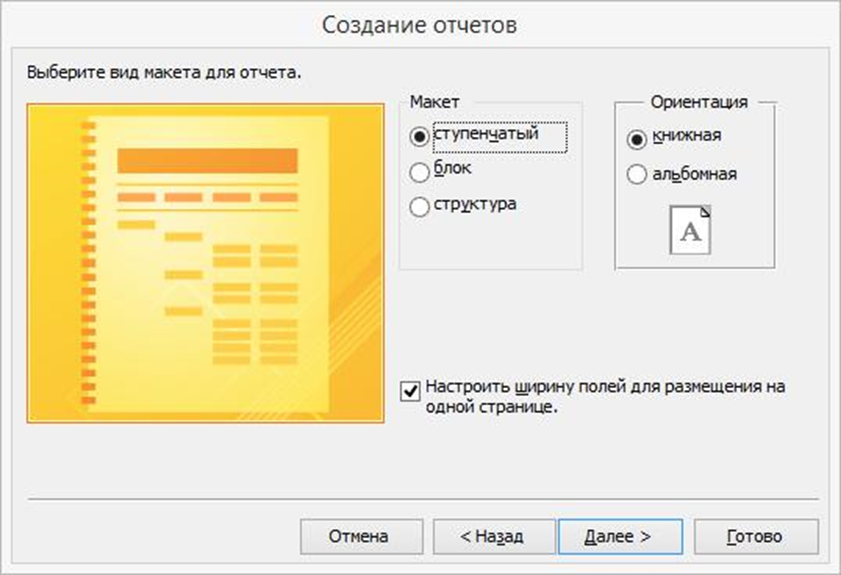Viewport: 841px width, 575px height.
Task: Go back with the Назад button
Action: tap(494, 536)
